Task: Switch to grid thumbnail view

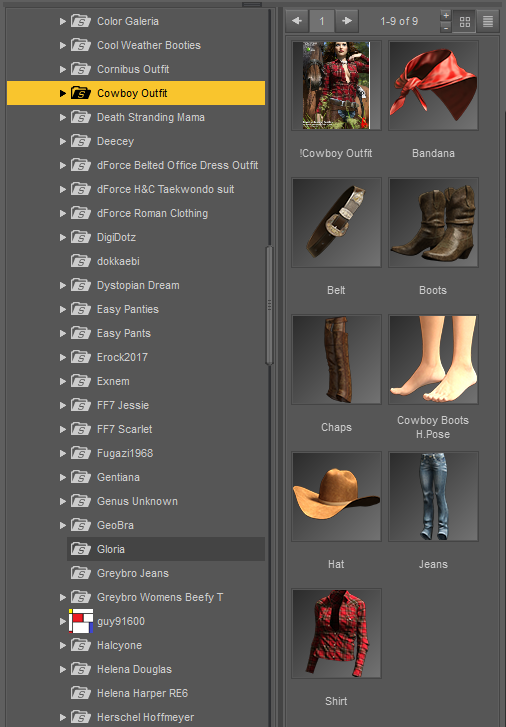Action: pyautogui.click(x=464, y=21)
